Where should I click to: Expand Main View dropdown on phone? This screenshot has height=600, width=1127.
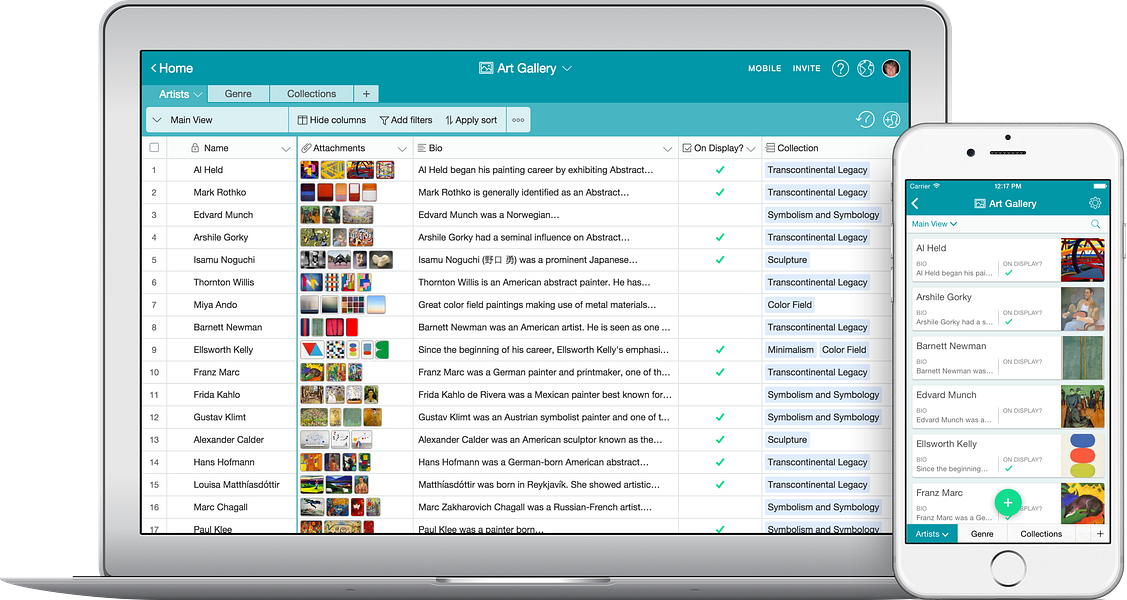coord(953,224)
